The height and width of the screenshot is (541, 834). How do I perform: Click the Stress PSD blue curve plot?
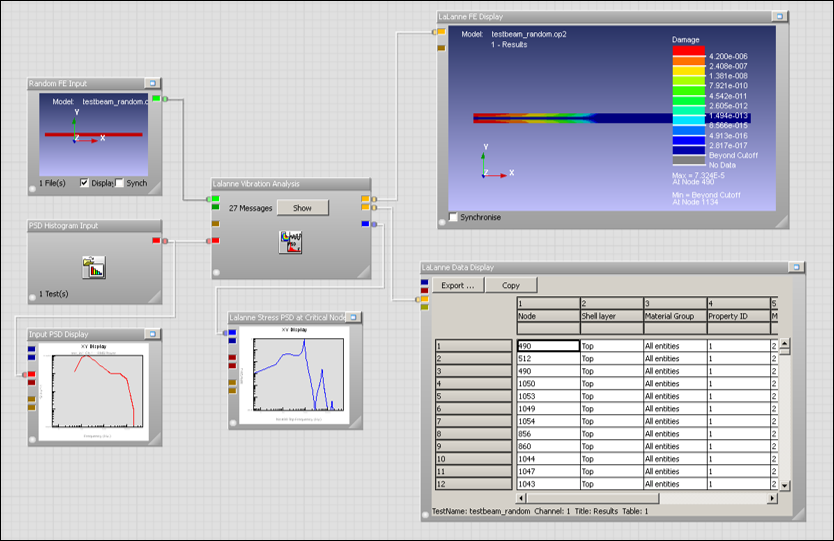[298, 374]
